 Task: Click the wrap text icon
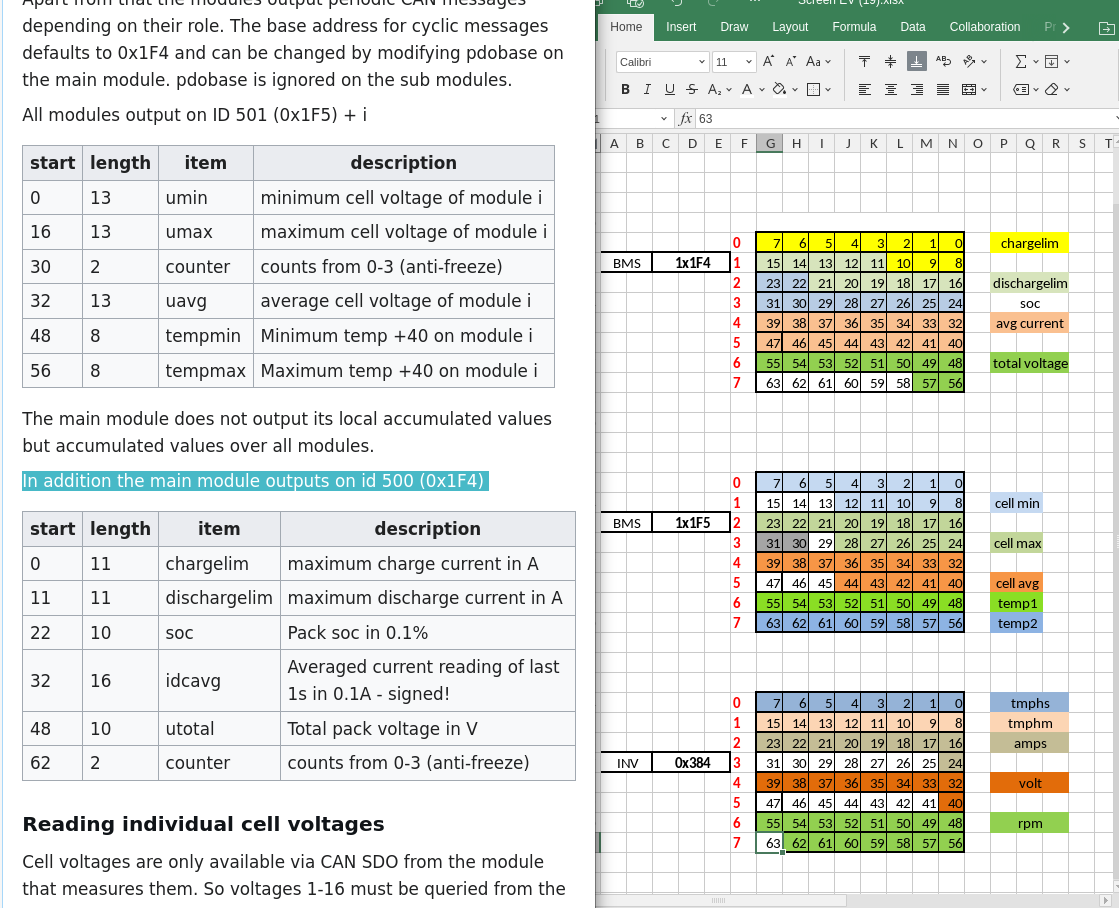tap(943, 62)
